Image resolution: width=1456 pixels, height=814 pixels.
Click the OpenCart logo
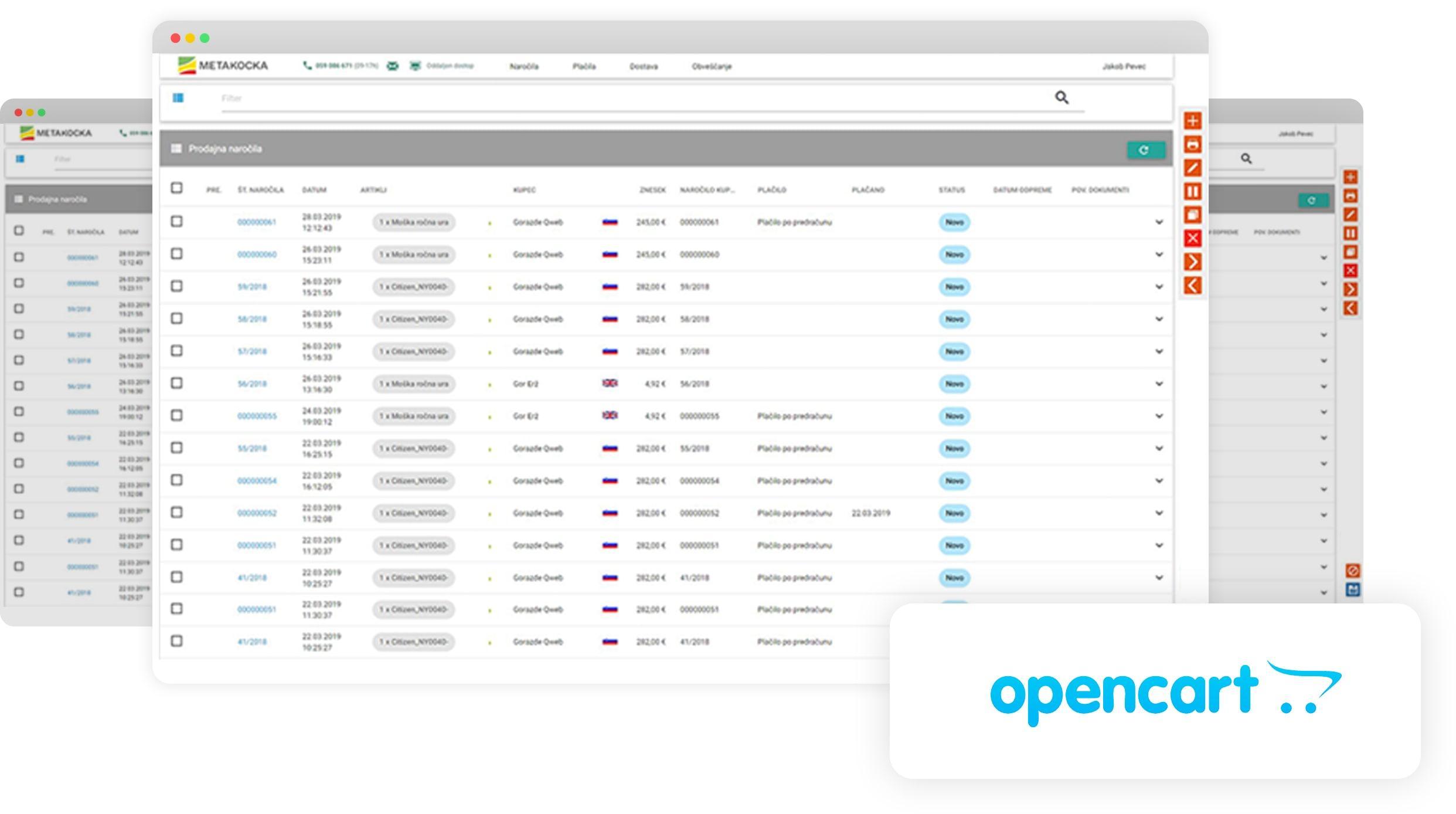pyautogui.click(x=1165, y=693)
